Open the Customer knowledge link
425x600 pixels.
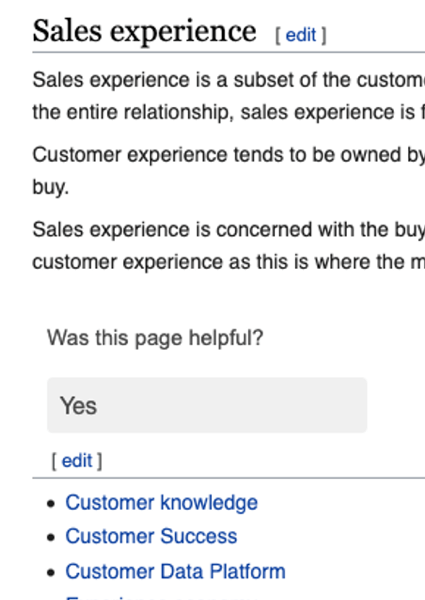point(161,502)
